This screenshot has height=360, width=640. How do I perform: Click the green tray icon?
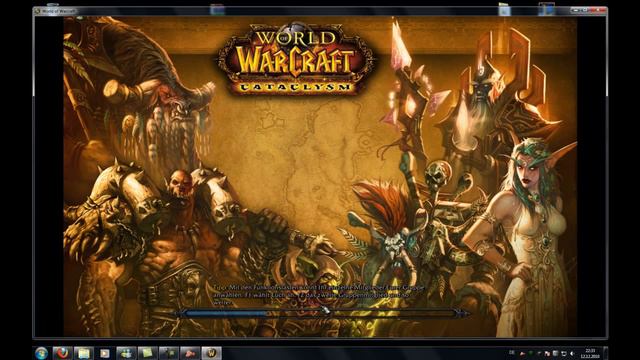coord(531,353)
